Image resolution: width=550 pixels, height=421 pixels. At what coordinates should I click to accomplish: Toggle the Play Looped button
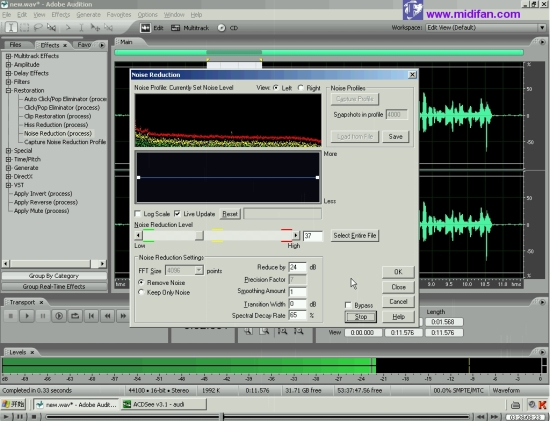click(x=75, y=316)
